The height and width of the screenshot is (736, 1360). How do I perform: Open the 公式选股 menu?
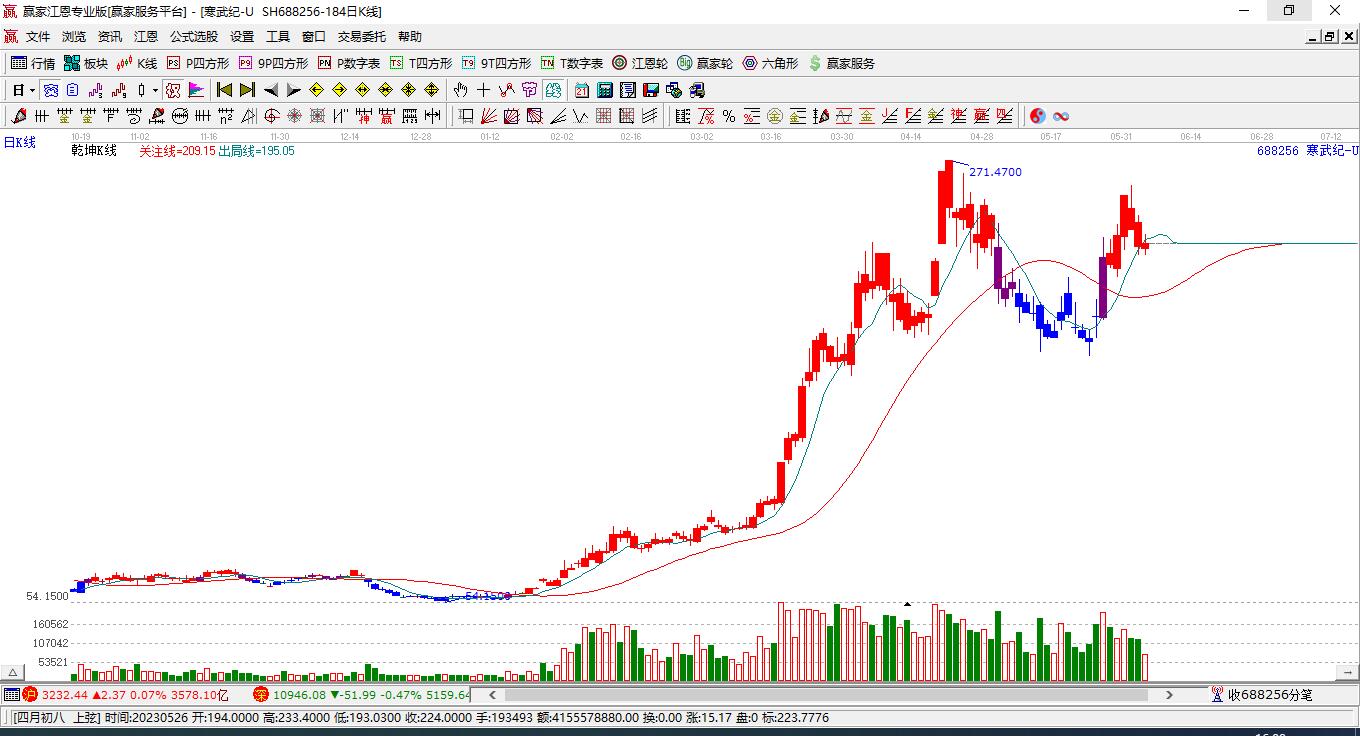(194, 37)
